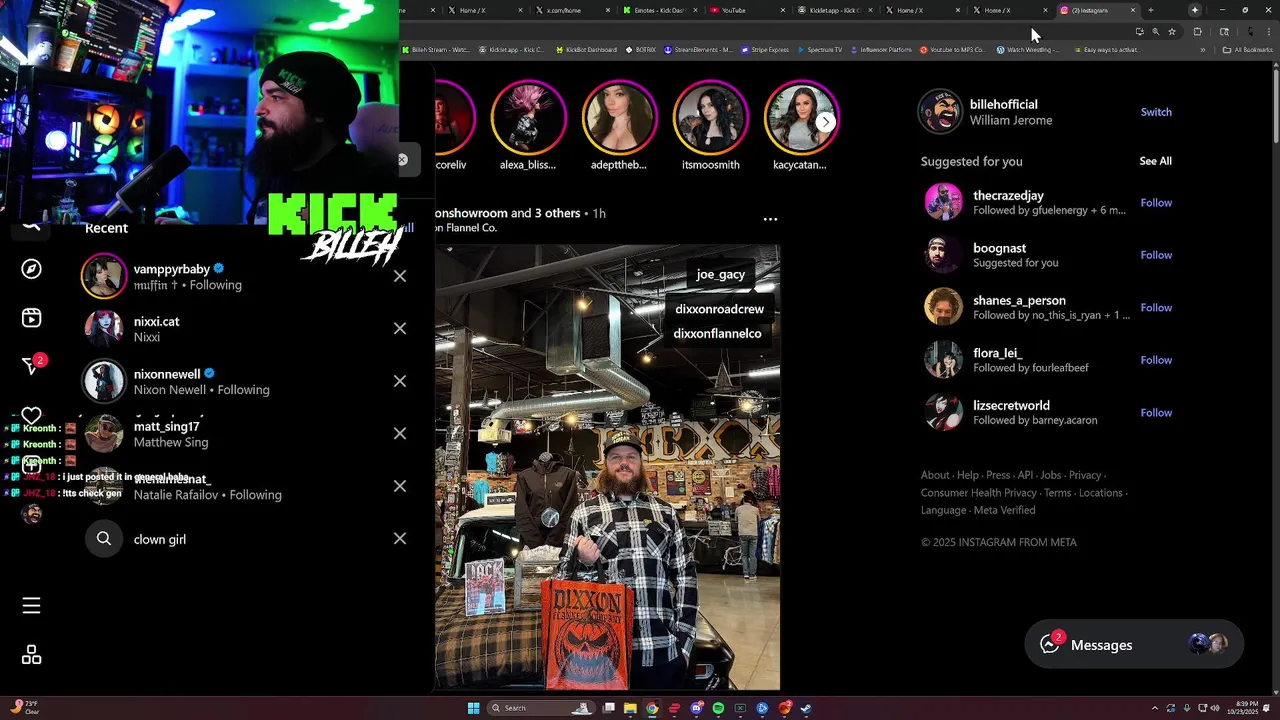
Task: Open the Explore compass icon in sidebar
Action: coord(32,269)
